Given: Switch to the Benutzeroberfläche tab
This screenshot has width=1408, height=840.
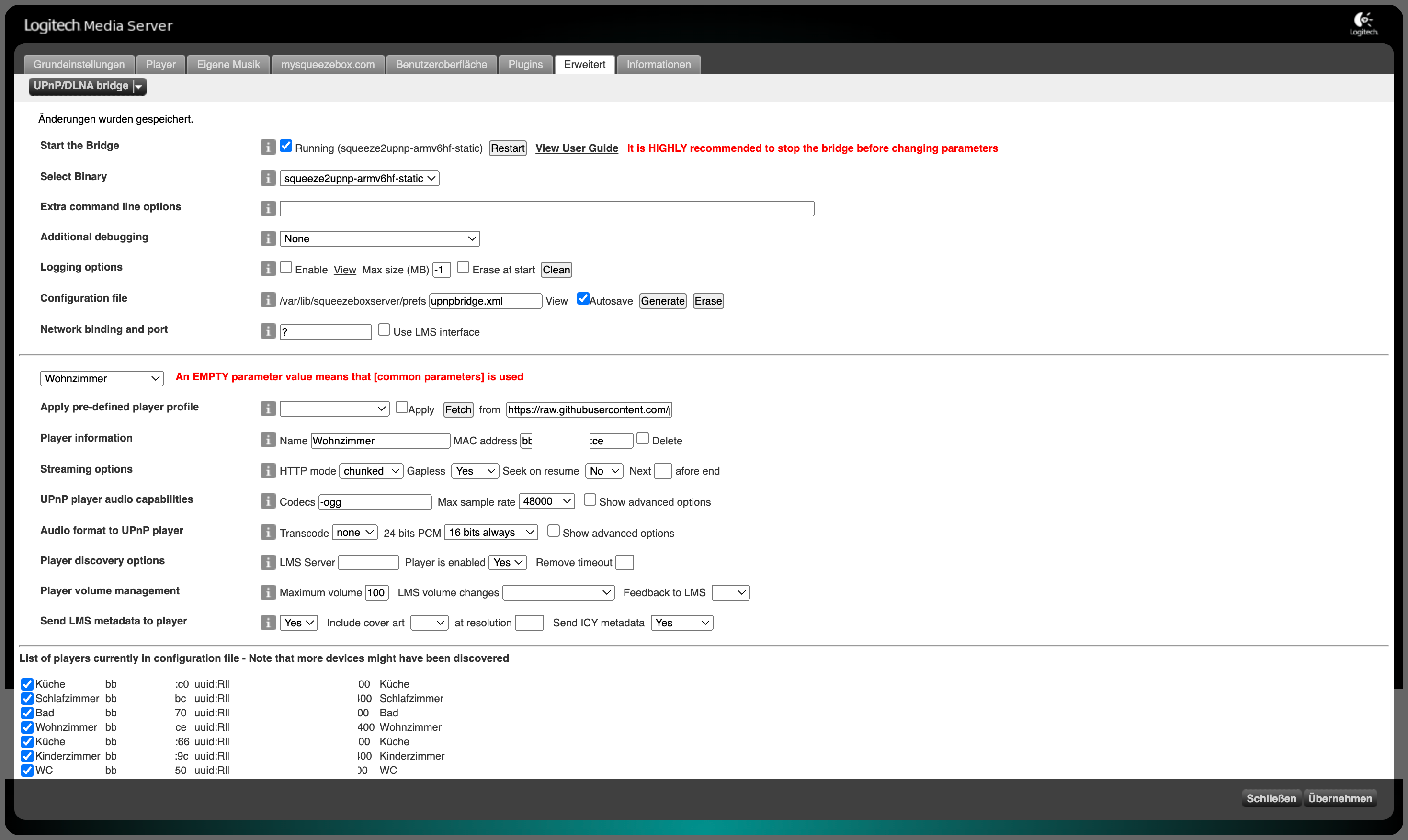Looking at the screenshot, I should click(x=442, y=65).
